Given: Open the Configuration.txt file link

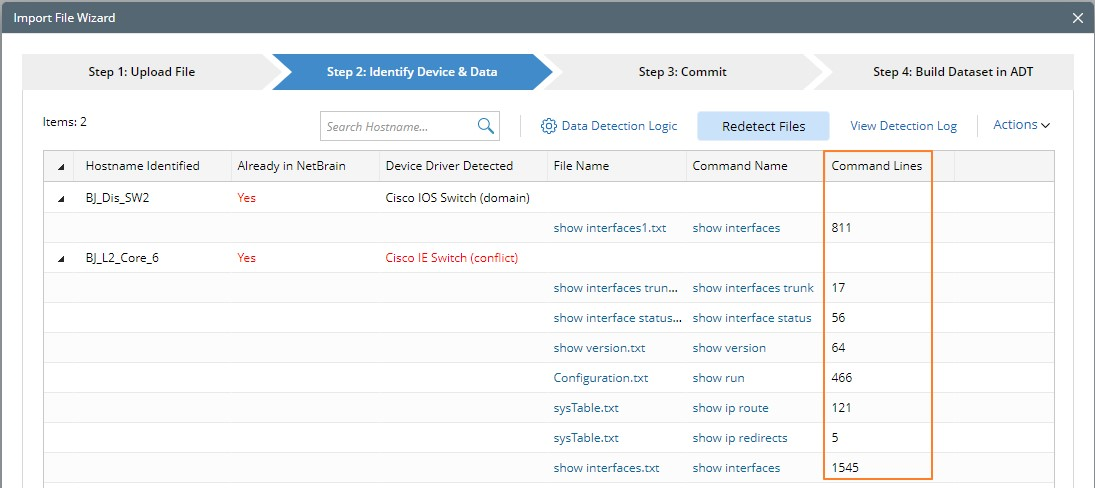Looking at the screenshot, I should (x=601, y=378).
